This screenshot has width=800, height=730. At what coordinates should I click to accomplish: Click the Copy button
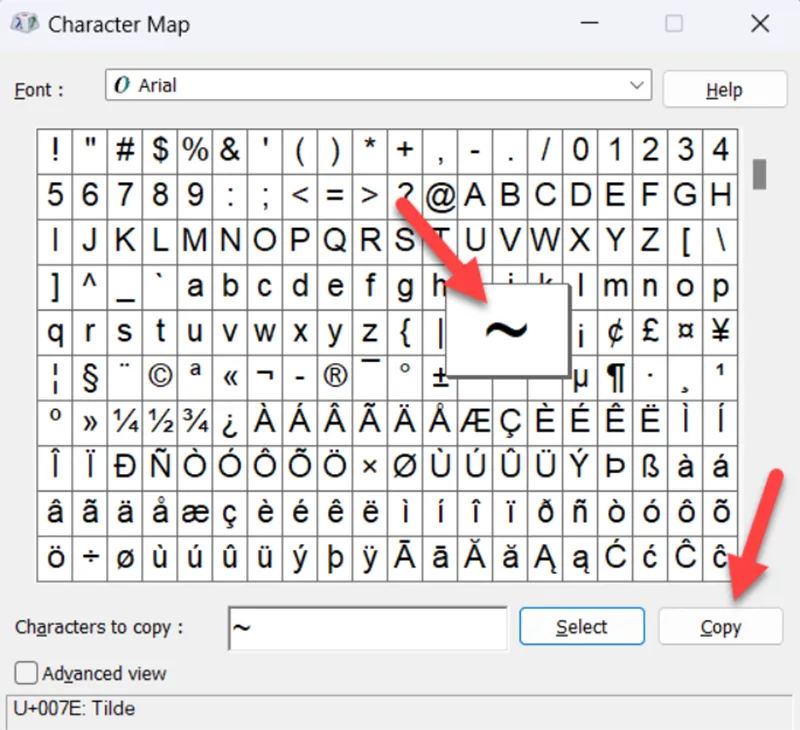coord(720,627)
